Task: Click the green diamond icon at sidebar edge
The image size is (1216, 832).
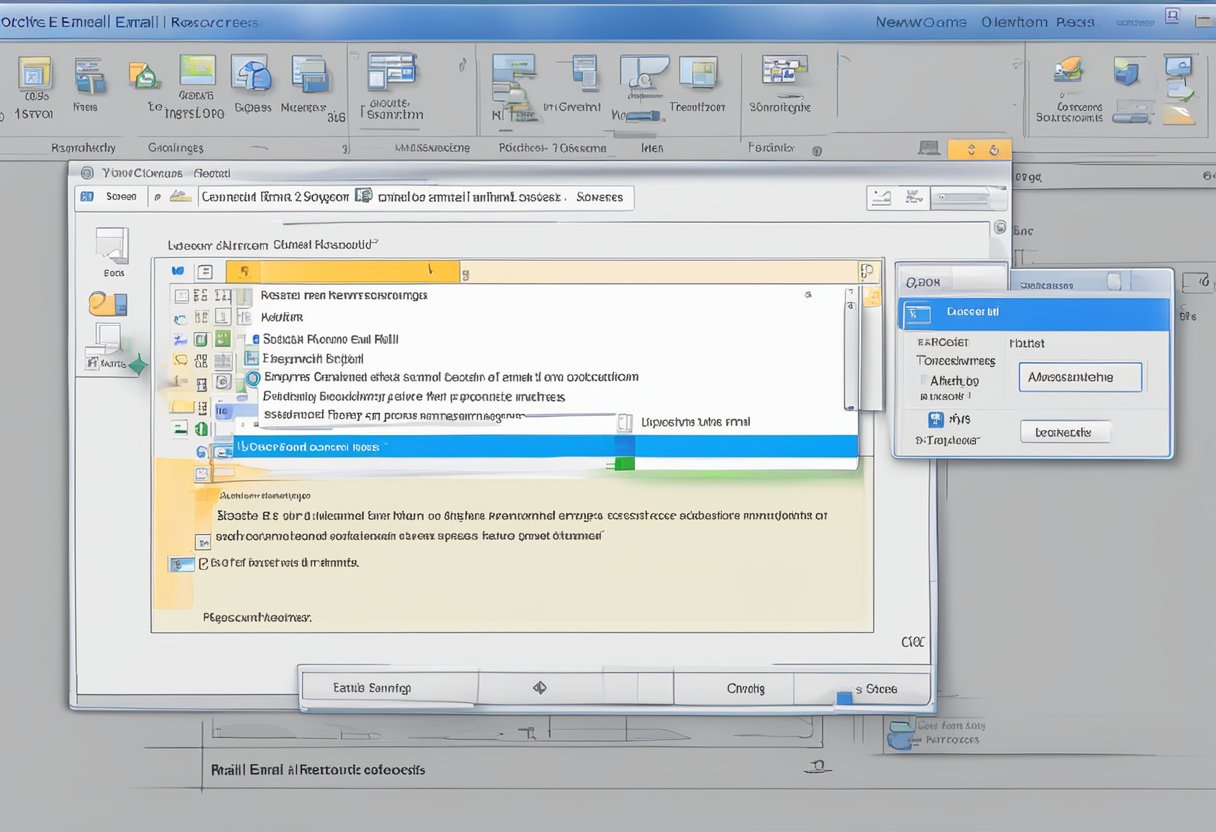Action: tap(137, 367)
